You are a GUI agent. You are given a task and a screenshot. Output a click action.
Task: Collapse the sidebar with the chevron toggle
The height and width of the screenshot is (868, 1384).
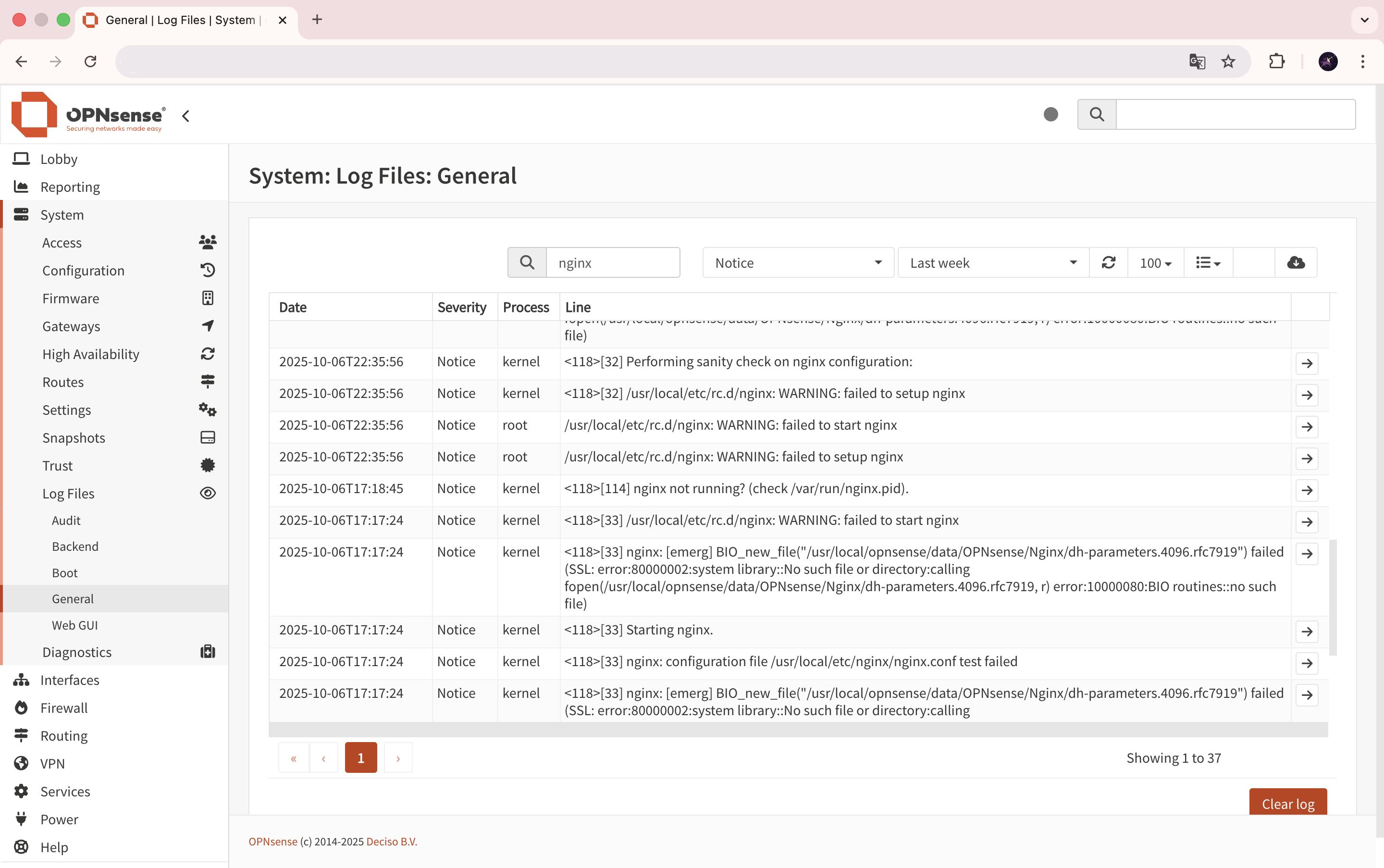pyautogui.click(x=185, y=116)
